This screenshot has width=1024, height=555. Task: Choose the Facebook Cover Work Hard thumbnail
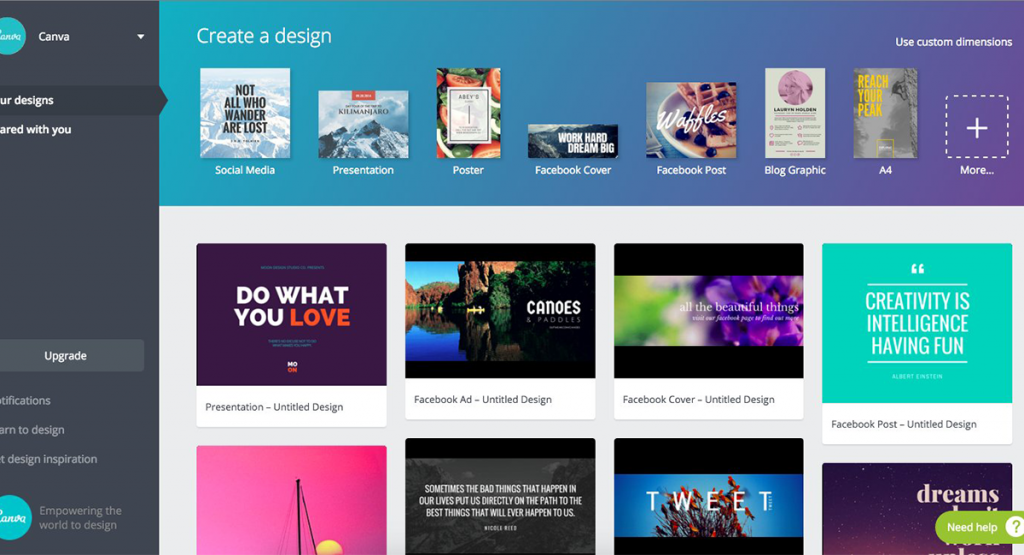pos(573,141)
